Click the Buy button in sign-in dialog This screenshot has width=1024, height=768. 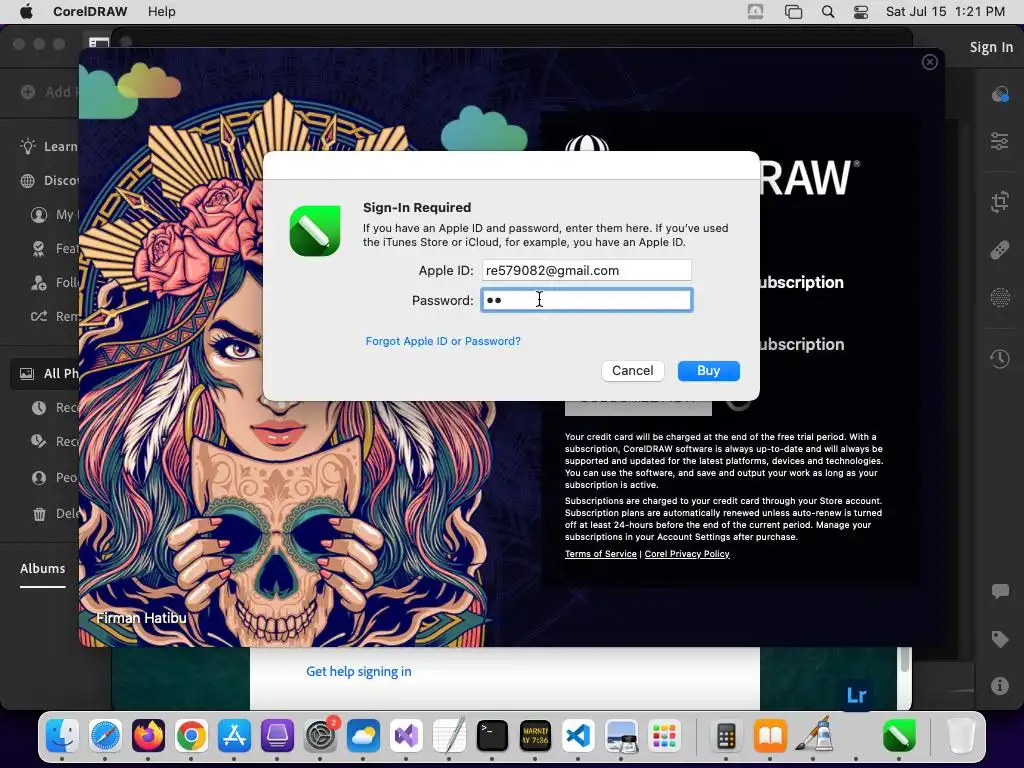coord(709,371)
